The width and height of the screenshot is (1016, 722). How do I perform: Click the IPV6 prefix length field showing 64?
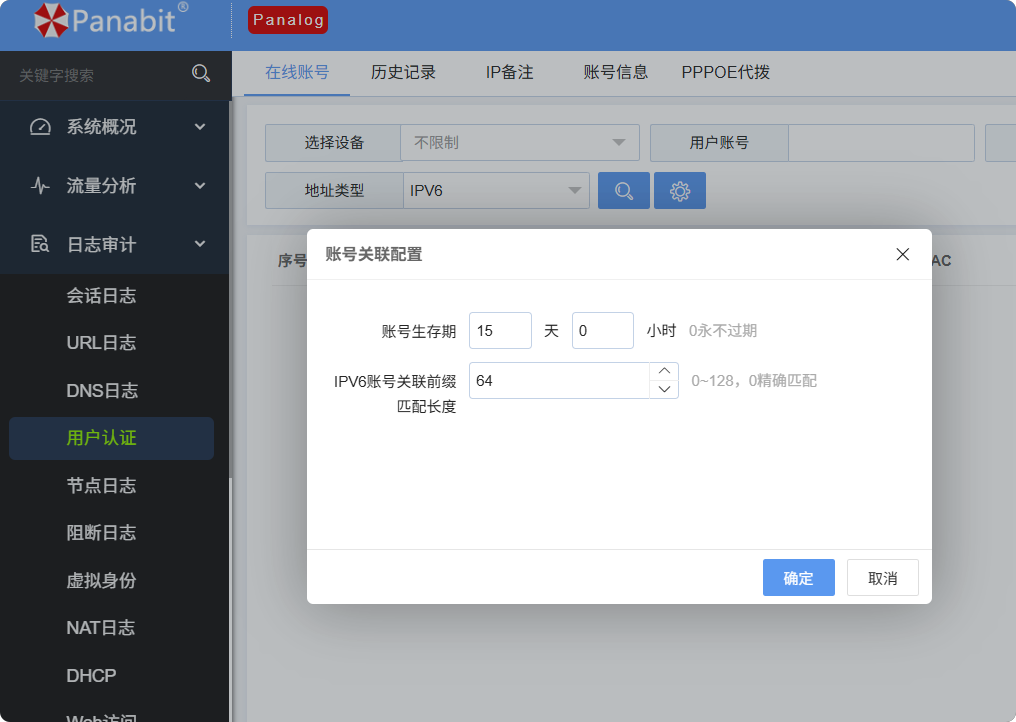[559, 380]
